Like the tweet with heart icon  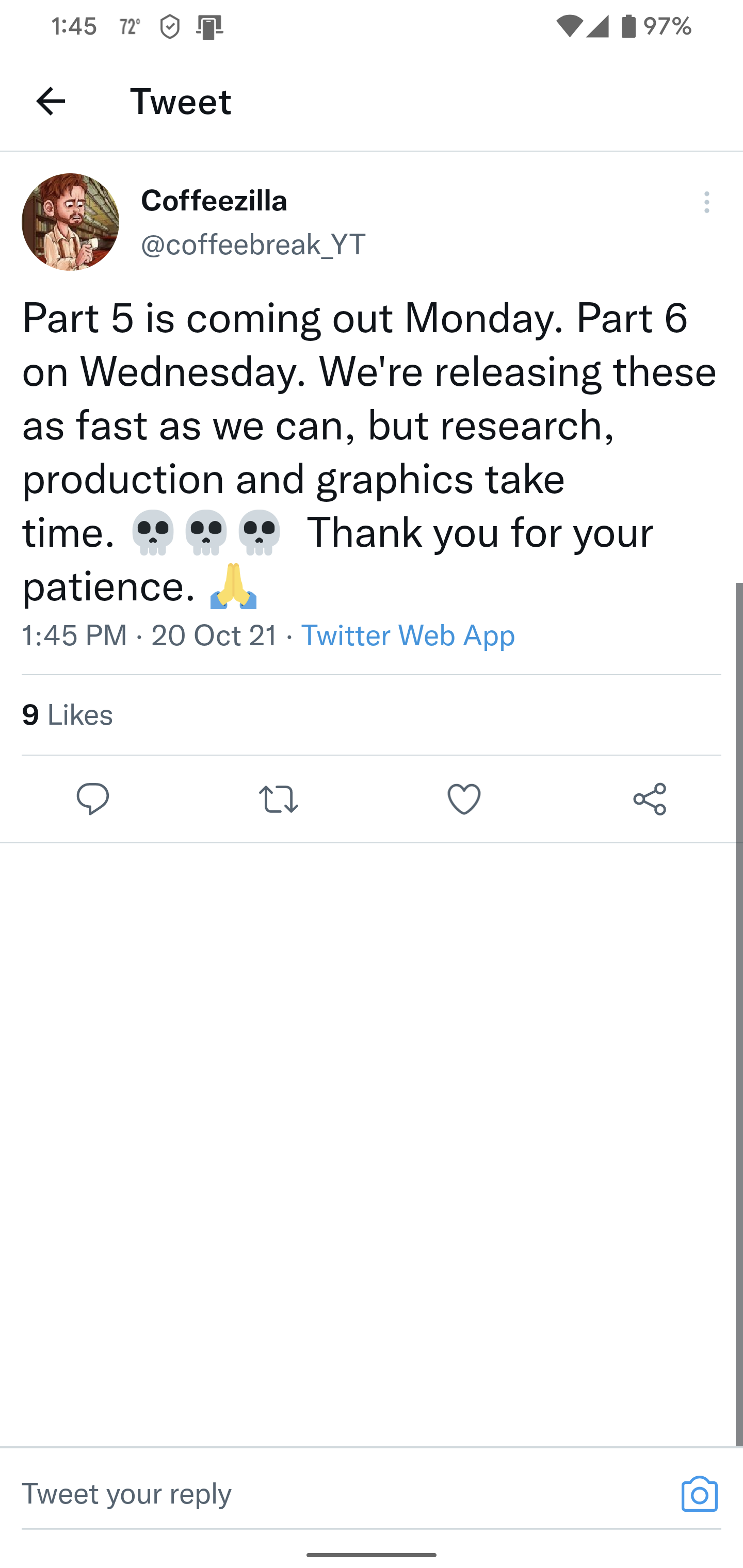[464, 798]
